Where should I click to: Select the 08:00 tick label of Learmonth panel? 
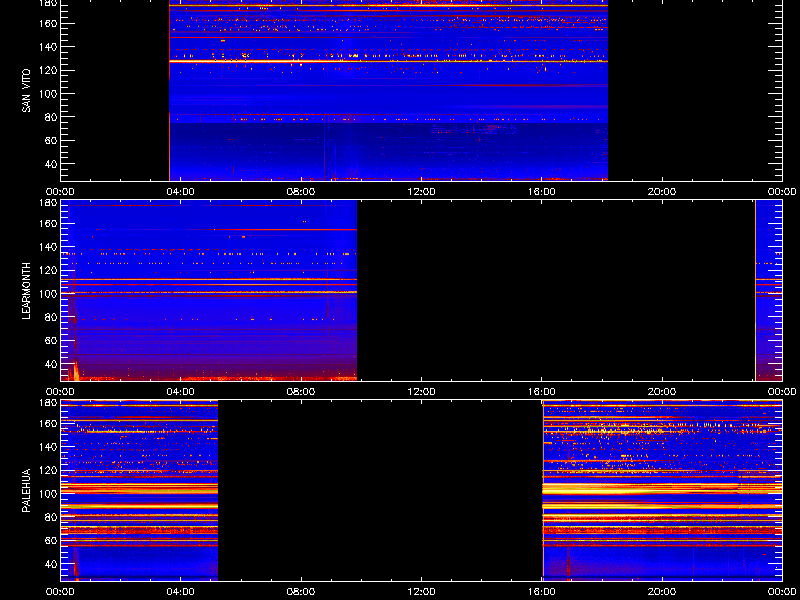tap(301, 392)
